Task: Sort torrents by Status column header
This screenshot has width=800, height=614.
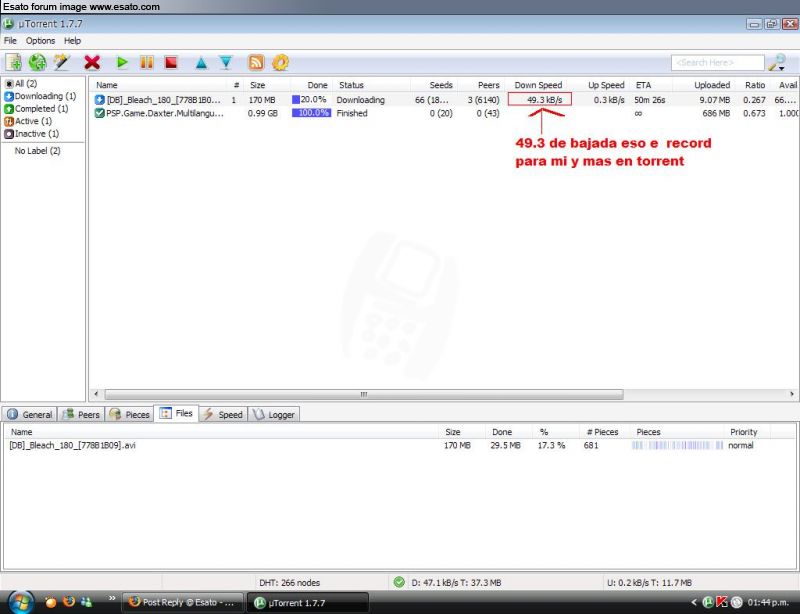Action: [x=371, y=85]
